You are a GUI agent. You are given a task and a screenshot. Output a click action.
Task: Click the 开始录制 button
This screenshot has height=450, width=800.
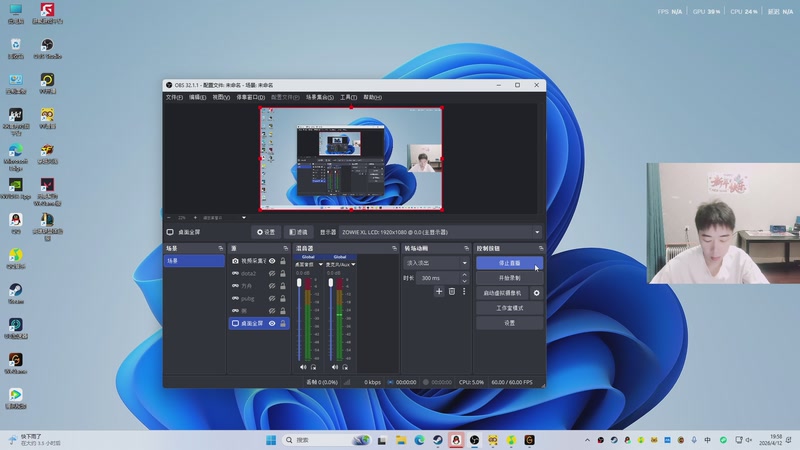click(x=509, y=278)
